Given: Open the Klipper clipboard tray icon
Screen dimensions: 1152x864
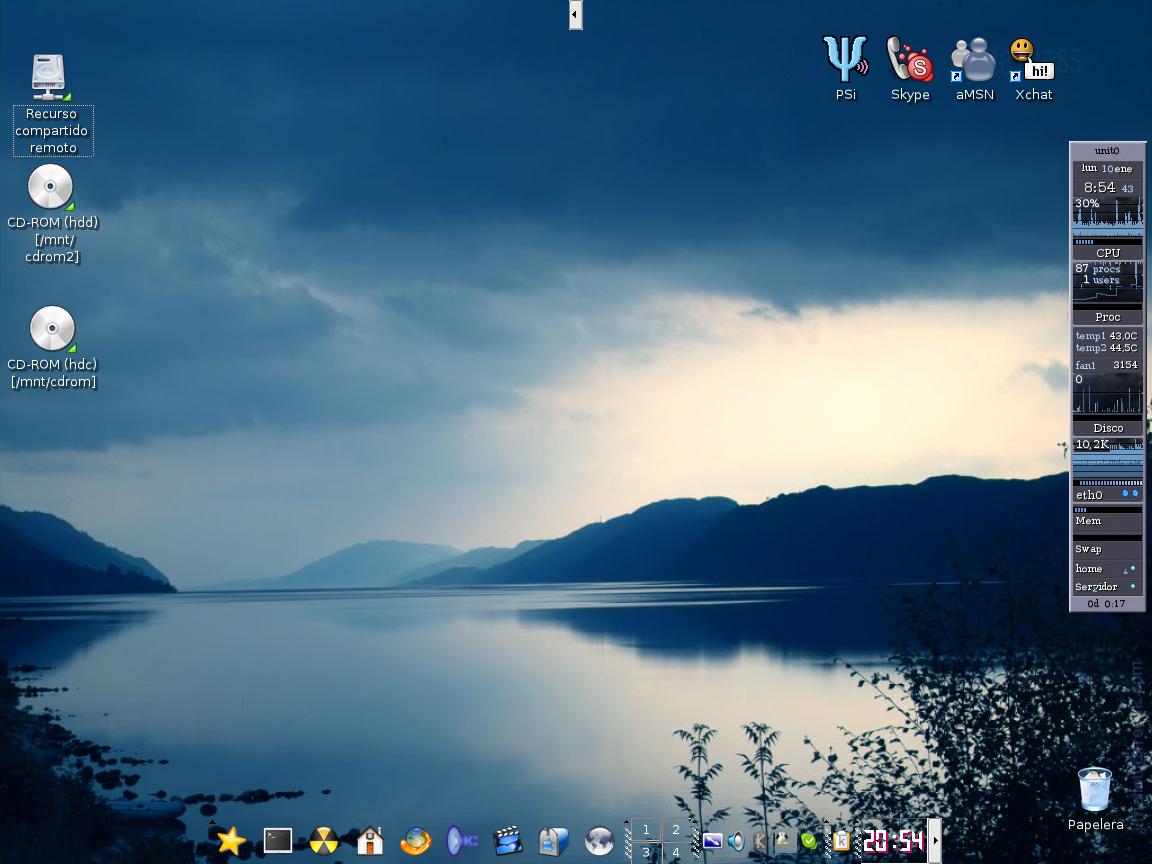Looking at the screenshot, I should pos(841,840).
